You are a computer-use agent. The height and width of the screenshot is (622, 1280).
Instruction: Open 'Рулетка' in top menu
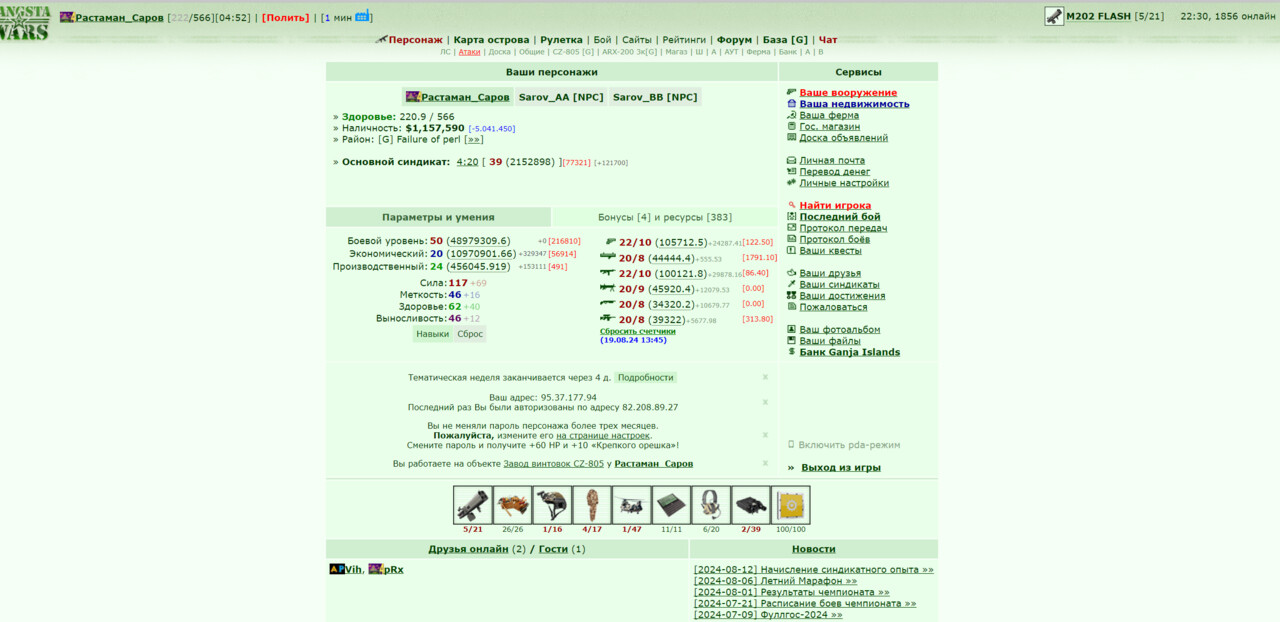[x=561, y=40]
